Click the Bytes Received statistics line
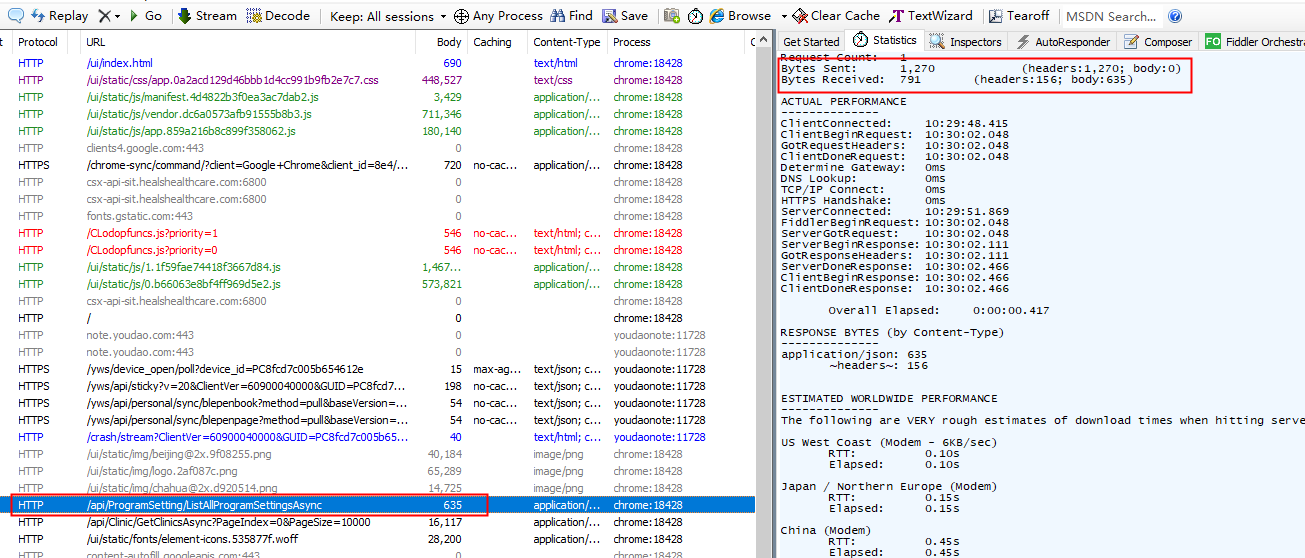 pyautogui.click(x=957, y=79)
